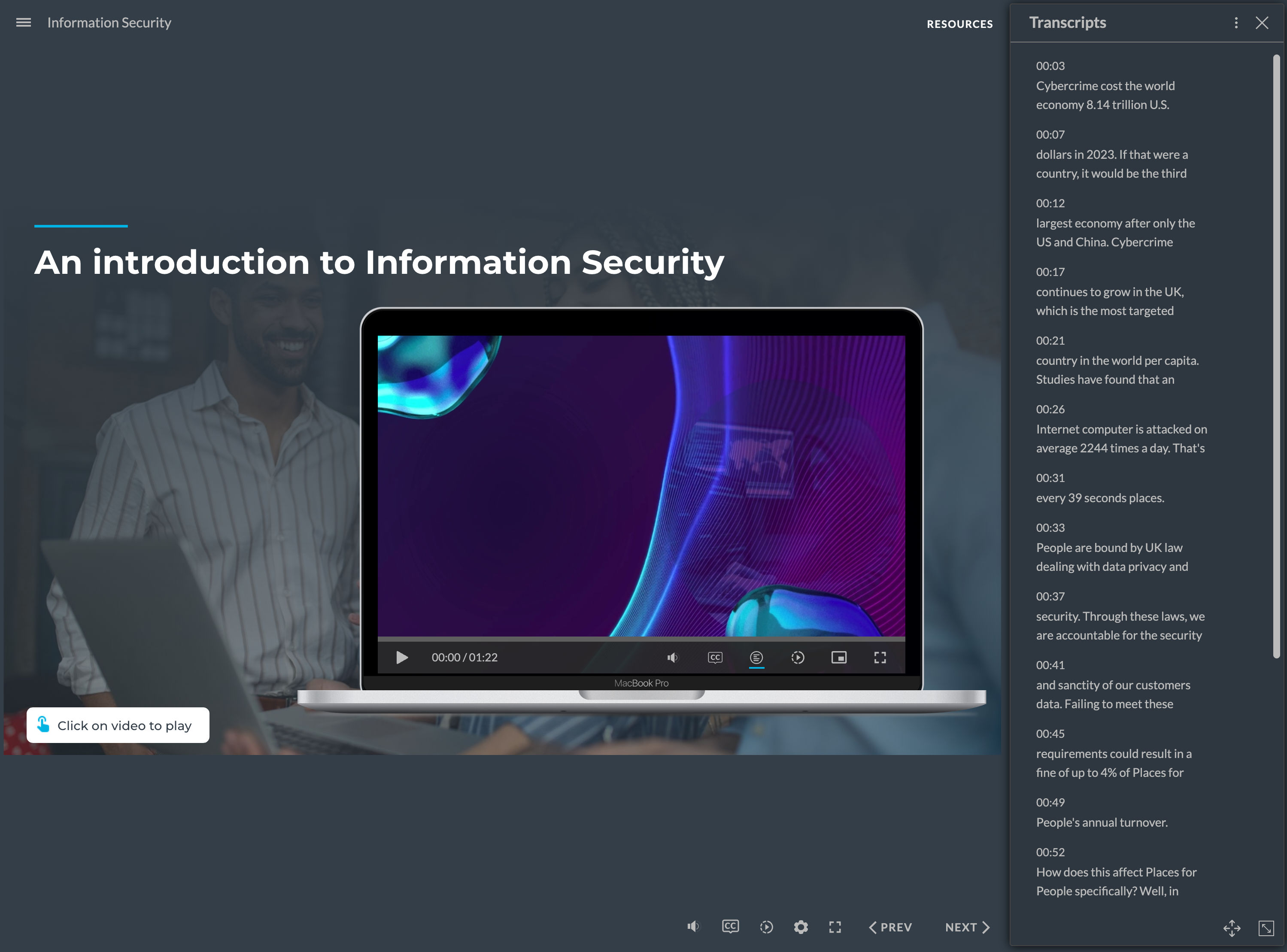Image resolution: width=1287 pixels, height=952 pixels.
Task: Open the RESOURCES menu
Action: coord(959,24)
